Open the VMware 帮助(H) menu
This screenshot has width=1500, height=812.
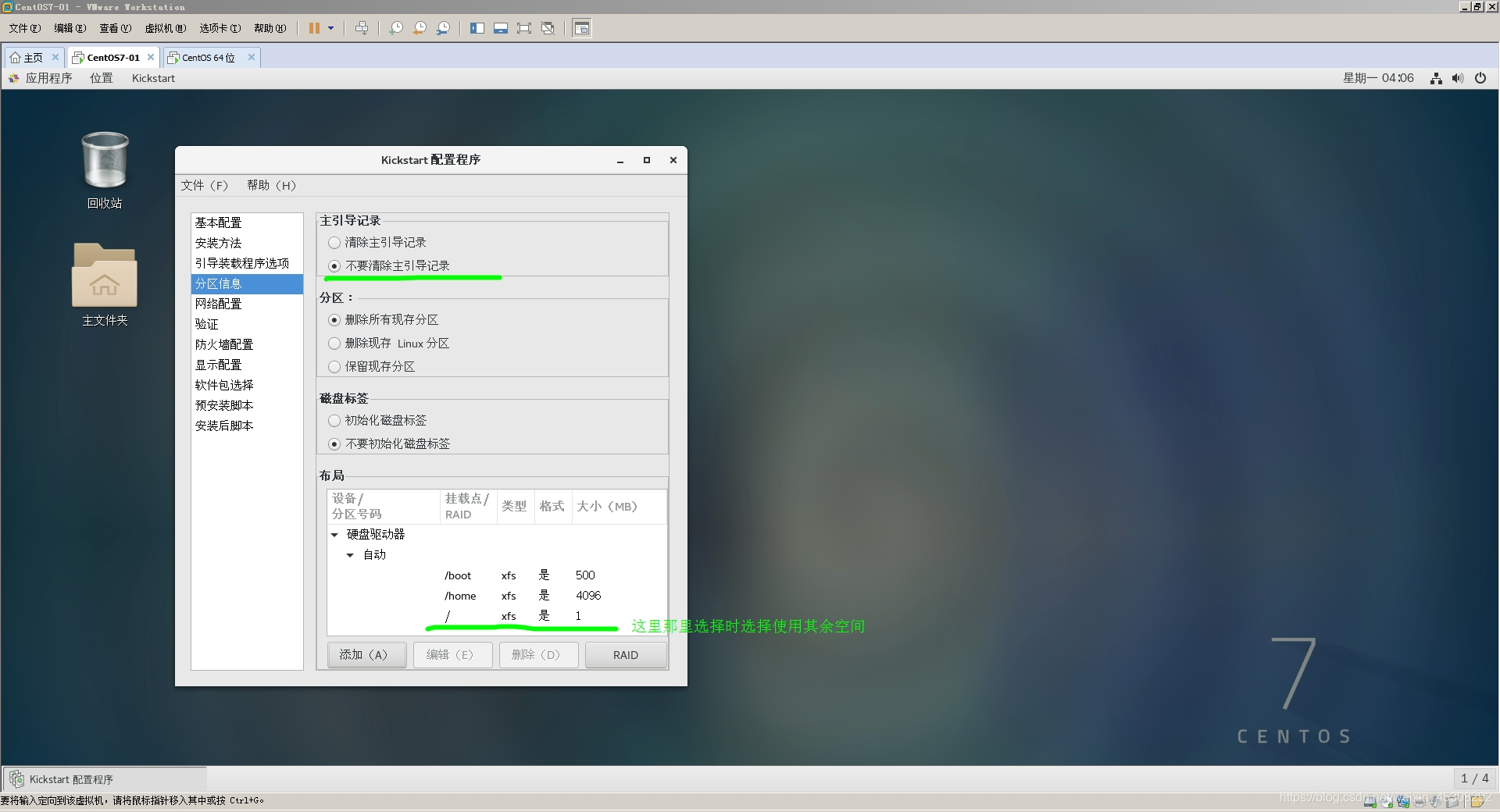pos(270,28)
